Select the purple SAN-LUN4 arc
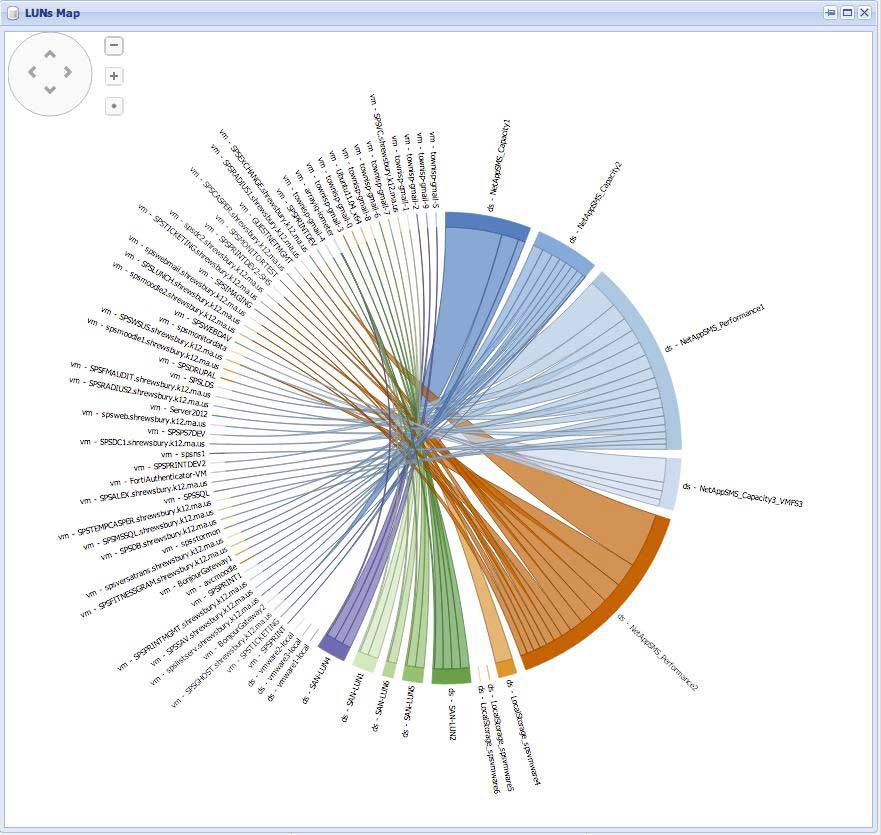 coord(334,648)
